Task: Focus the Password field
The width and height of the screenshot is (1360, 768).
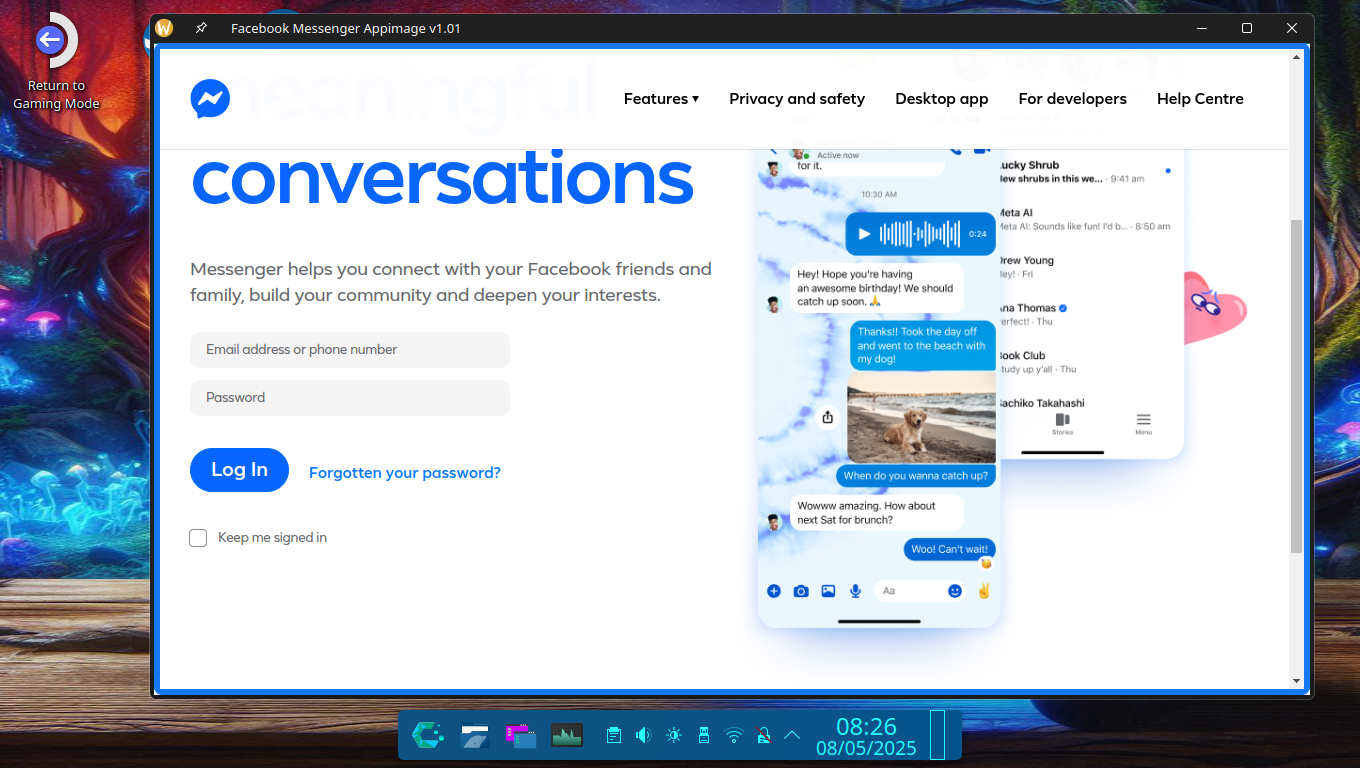Action: [350, 398]
